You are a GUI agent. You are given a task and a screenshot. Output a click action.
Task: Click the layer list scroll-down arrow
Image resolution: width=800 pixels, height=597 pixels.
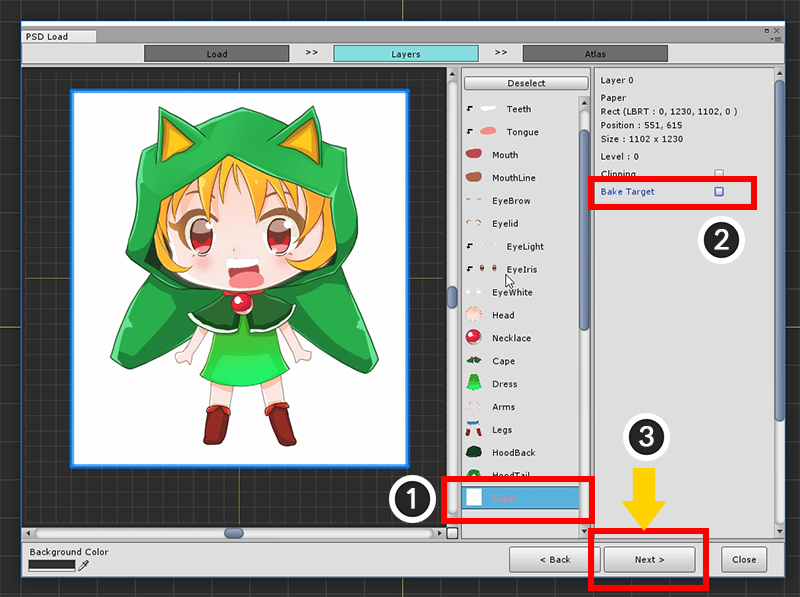[584, 531]
